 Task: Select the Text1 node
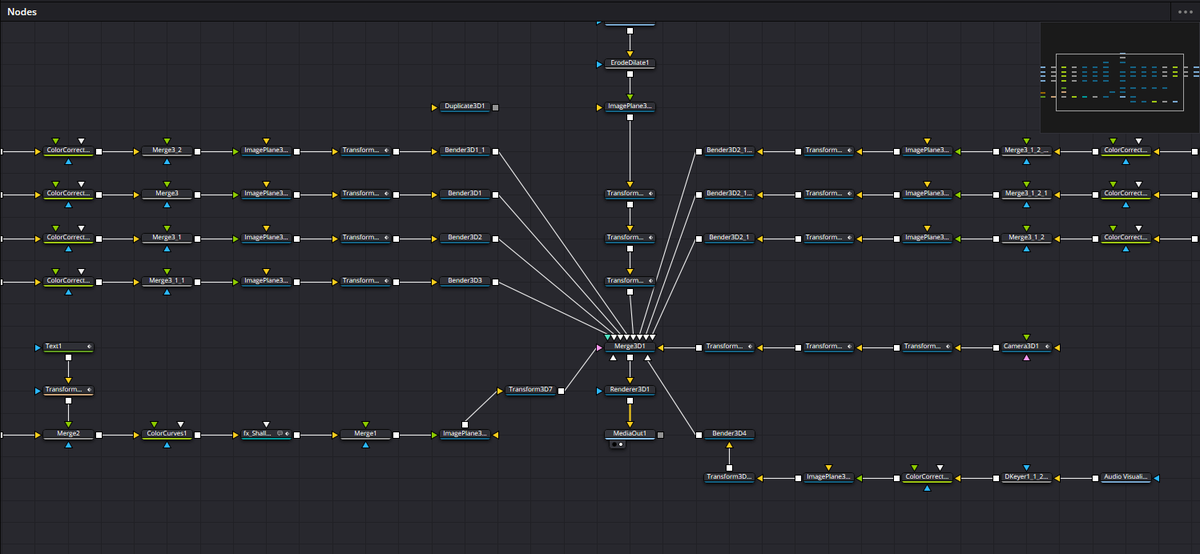68,346
